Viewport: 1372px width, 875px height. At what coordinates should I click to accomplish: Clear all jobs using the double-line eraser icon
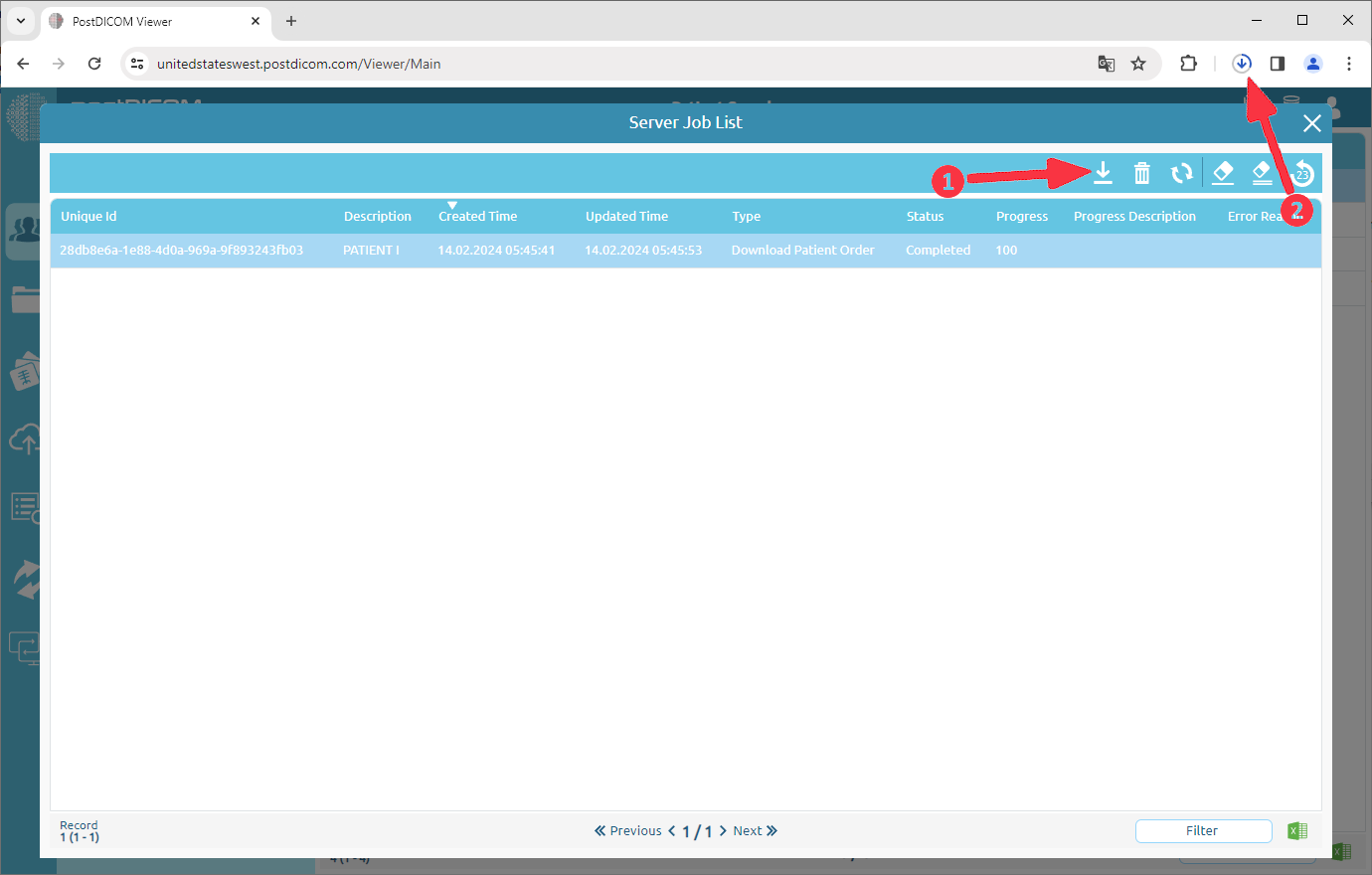point(1262,172)
